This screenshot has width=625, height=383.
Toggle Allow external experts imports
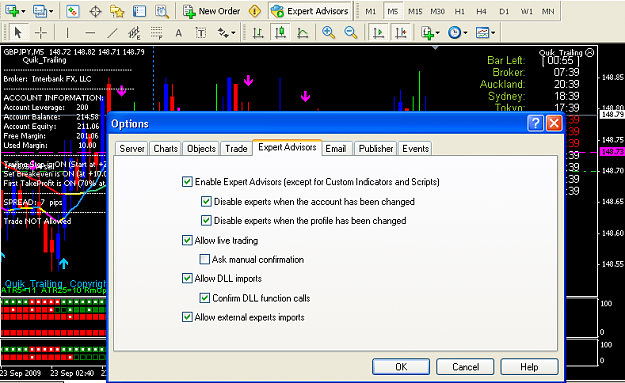[187, 317]
